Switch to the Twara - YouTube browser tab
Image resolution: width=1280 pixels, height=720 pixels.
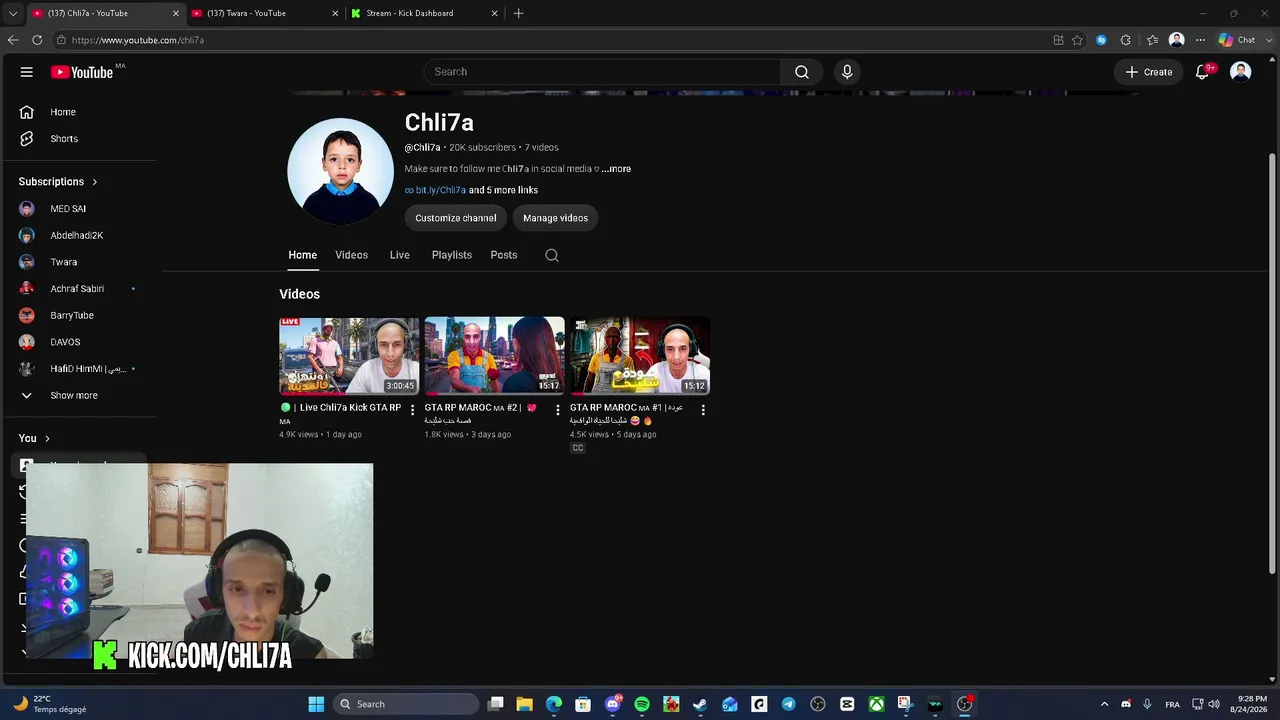point(265,13)
